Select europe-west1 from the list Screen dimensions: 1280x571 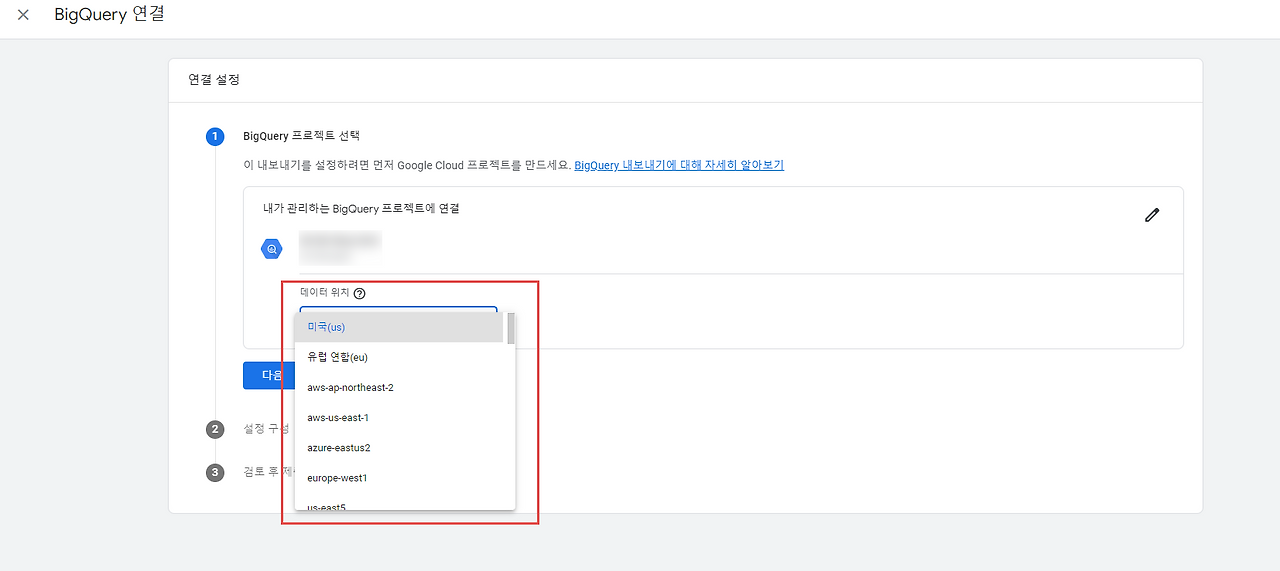click(400, 477)
